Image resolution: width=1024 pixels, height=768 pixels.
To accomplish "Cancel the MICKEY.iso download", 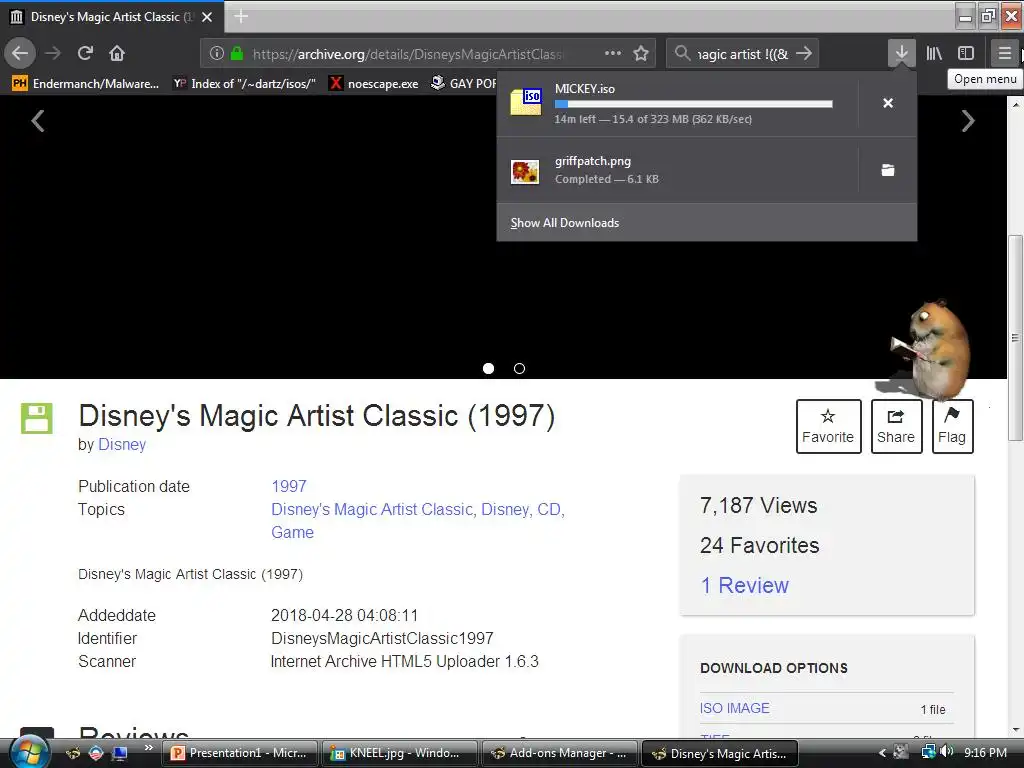I will click(888, 103).
